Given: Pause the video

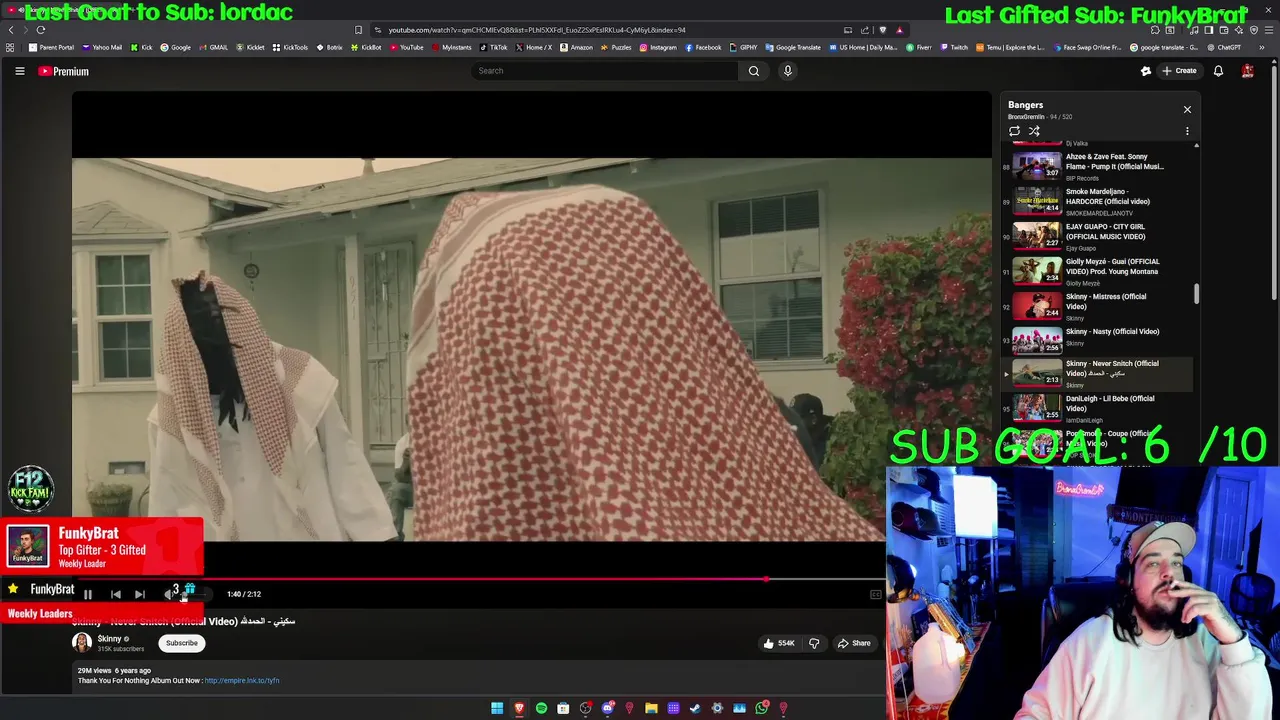Looking at the screenshot, I should point(88,594).
